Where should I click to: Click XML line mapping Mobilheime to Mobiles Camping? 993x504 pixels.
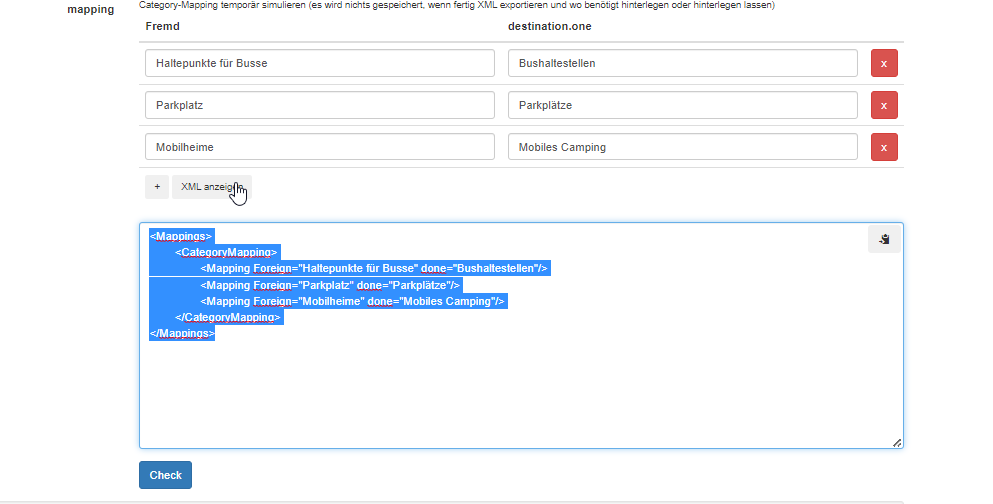coord(352,301)
